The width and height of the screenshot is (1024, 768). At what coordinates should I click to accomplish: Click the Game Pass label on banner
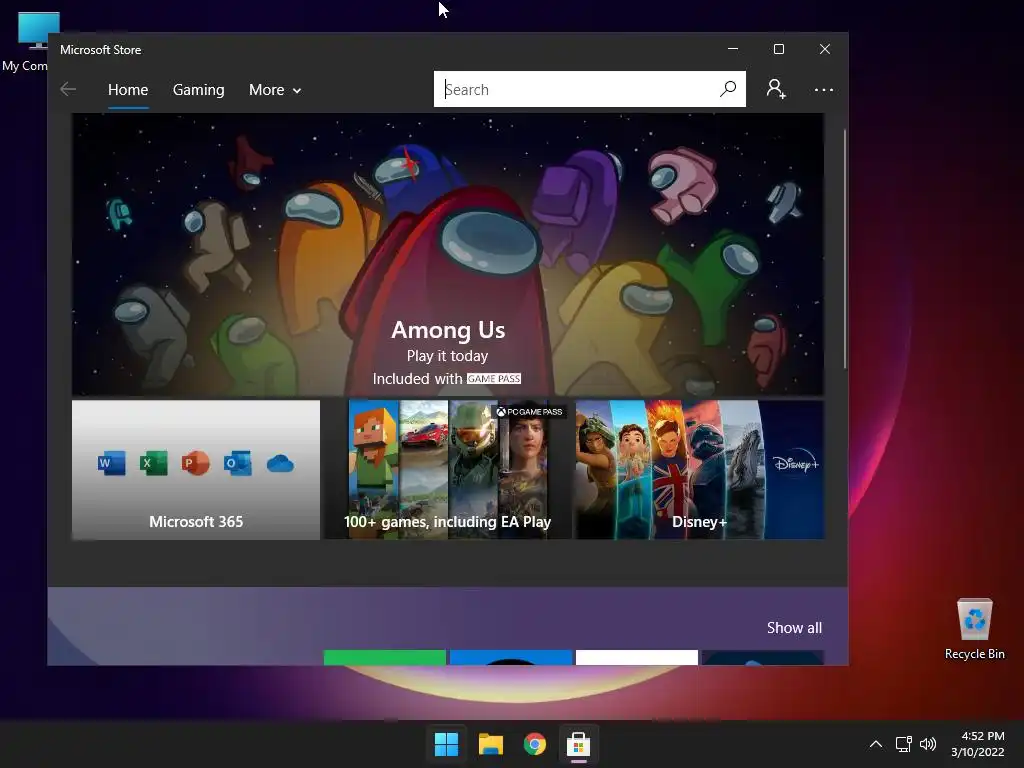494,379
